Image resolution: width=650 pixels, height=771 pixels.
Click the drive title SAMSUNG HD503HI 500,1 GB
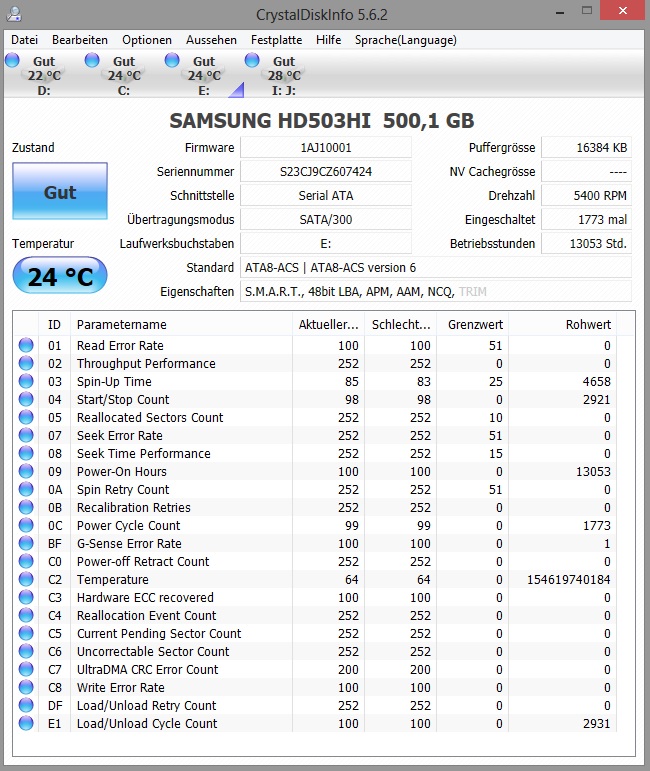322,121
